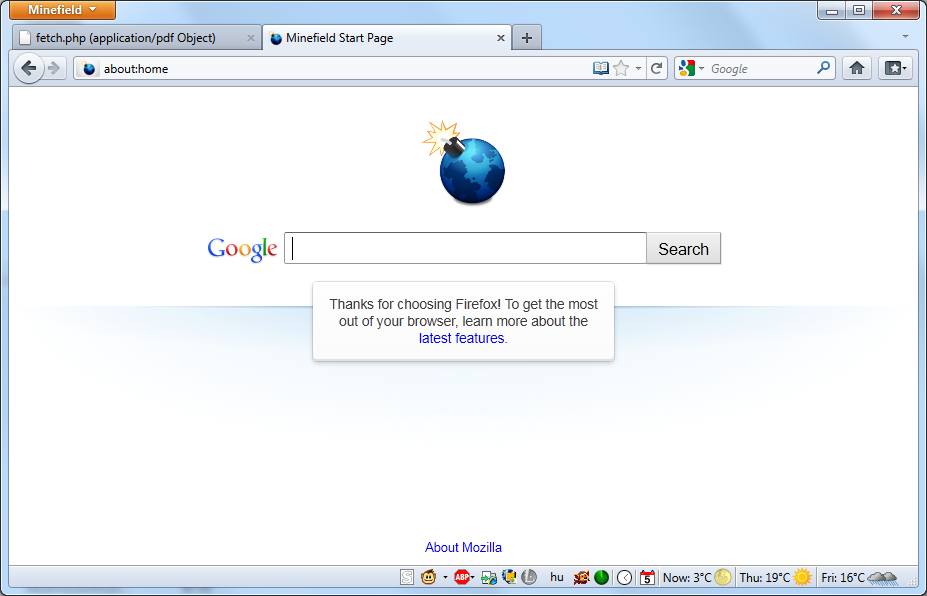Reload the current page
The width and height of the screenshot is (927, 596).
656,69
